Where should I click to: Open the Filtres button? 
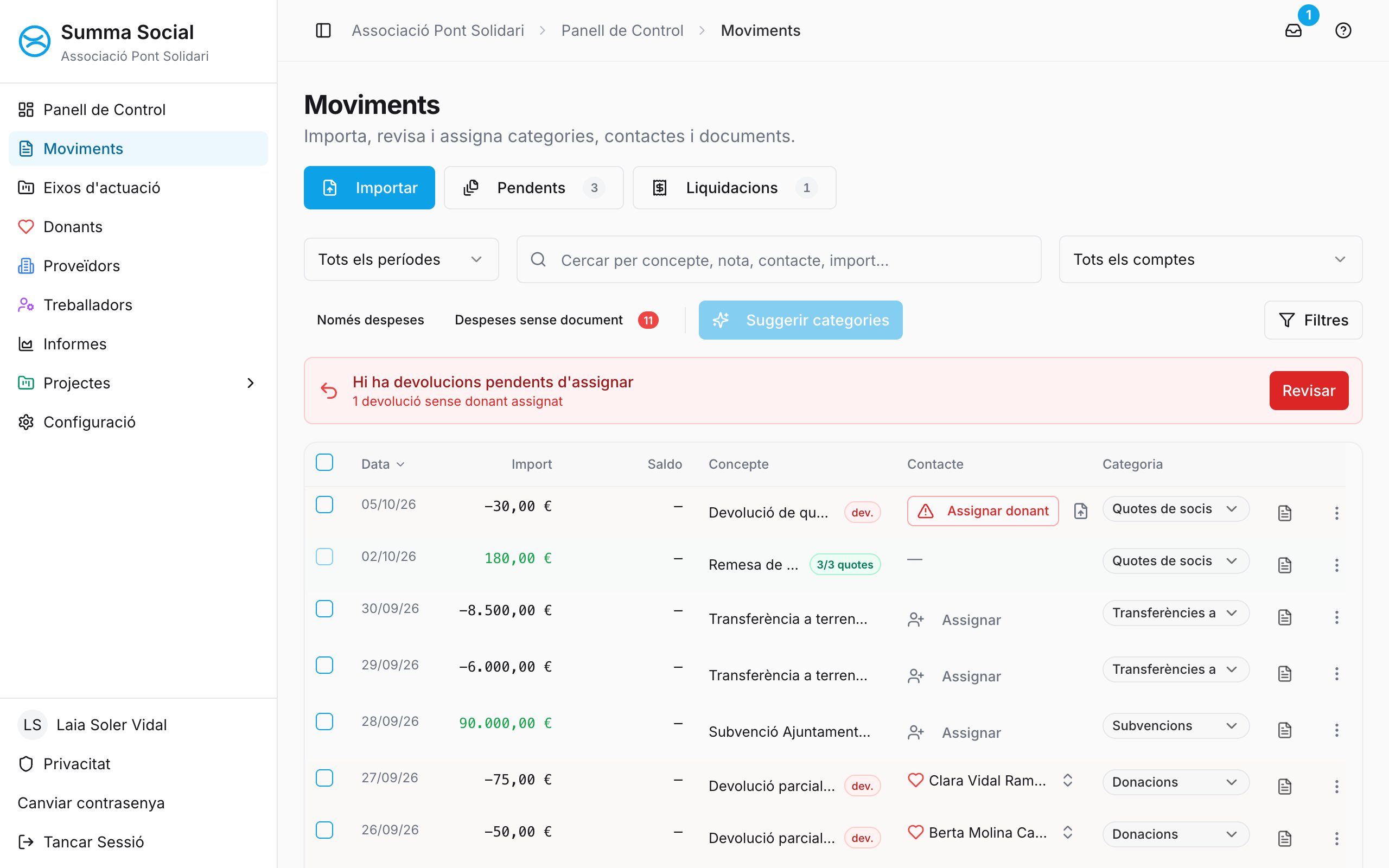point(1313,320)
